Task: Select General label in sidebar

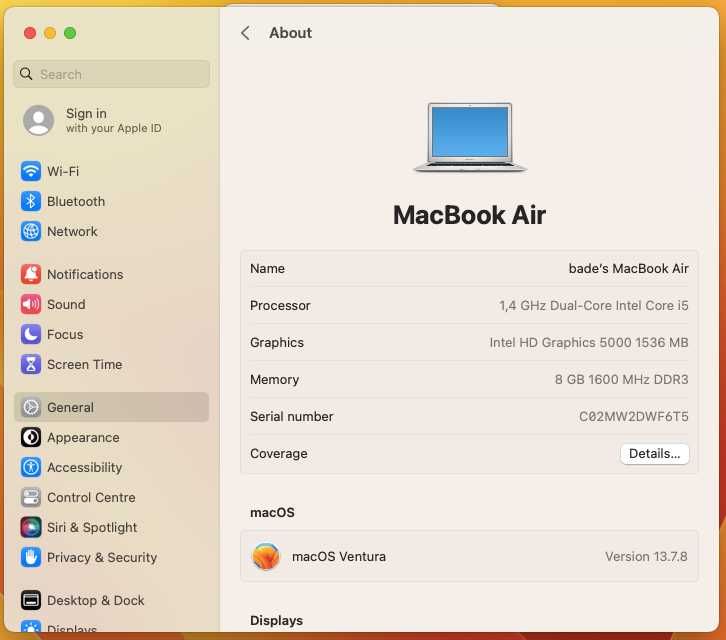Action: [70, 408]
